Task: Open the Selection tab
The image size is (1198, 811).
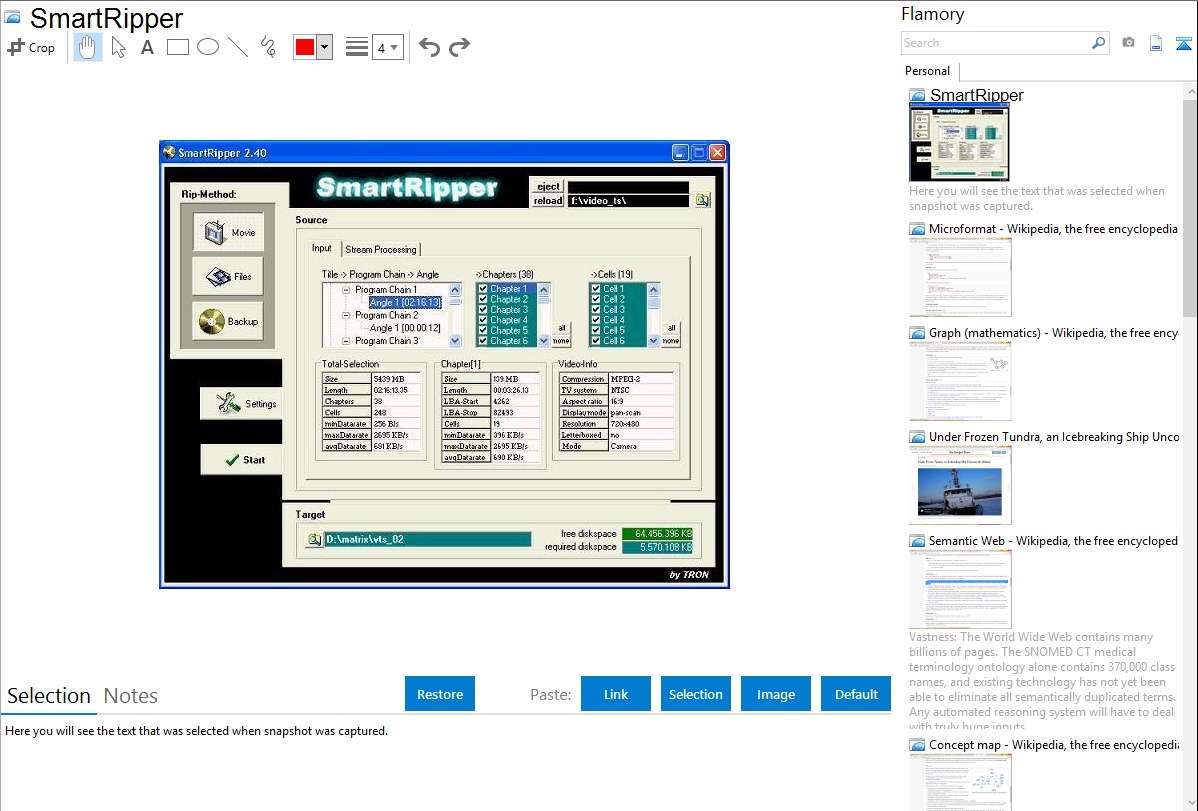Action: click(x=49, y=696)
